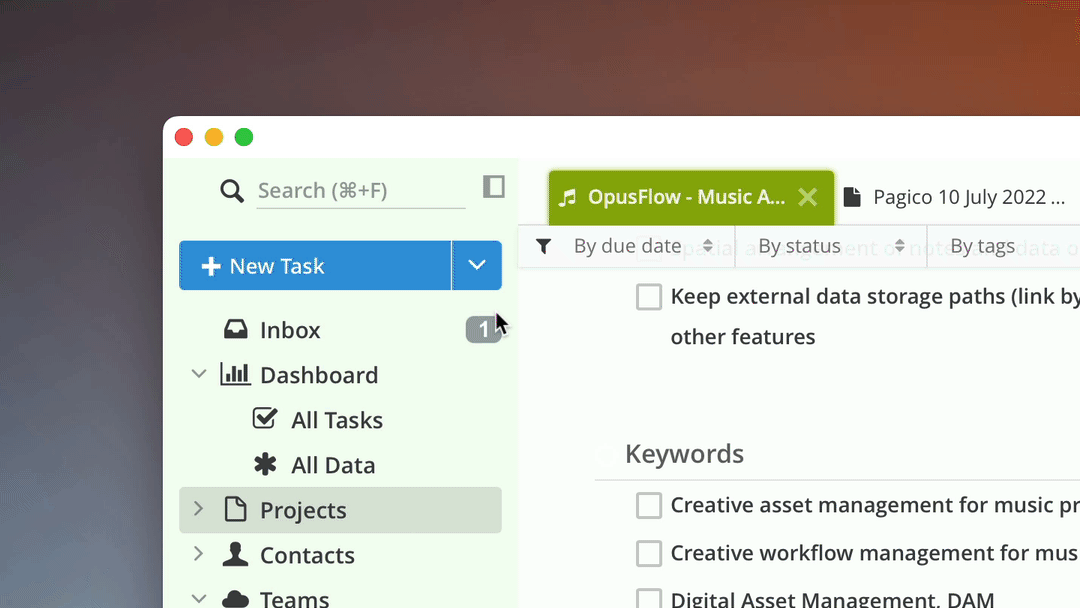1080x608 pixels.
Task: Click the All Data asterisk icon
Action: tap(265, 465)
